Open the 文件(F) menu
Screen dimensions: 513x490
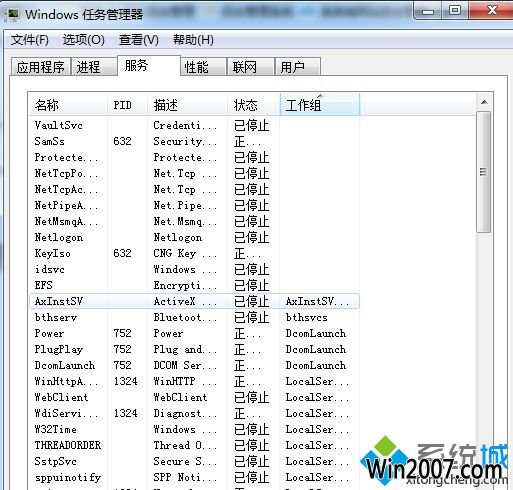tap(30, 40)
